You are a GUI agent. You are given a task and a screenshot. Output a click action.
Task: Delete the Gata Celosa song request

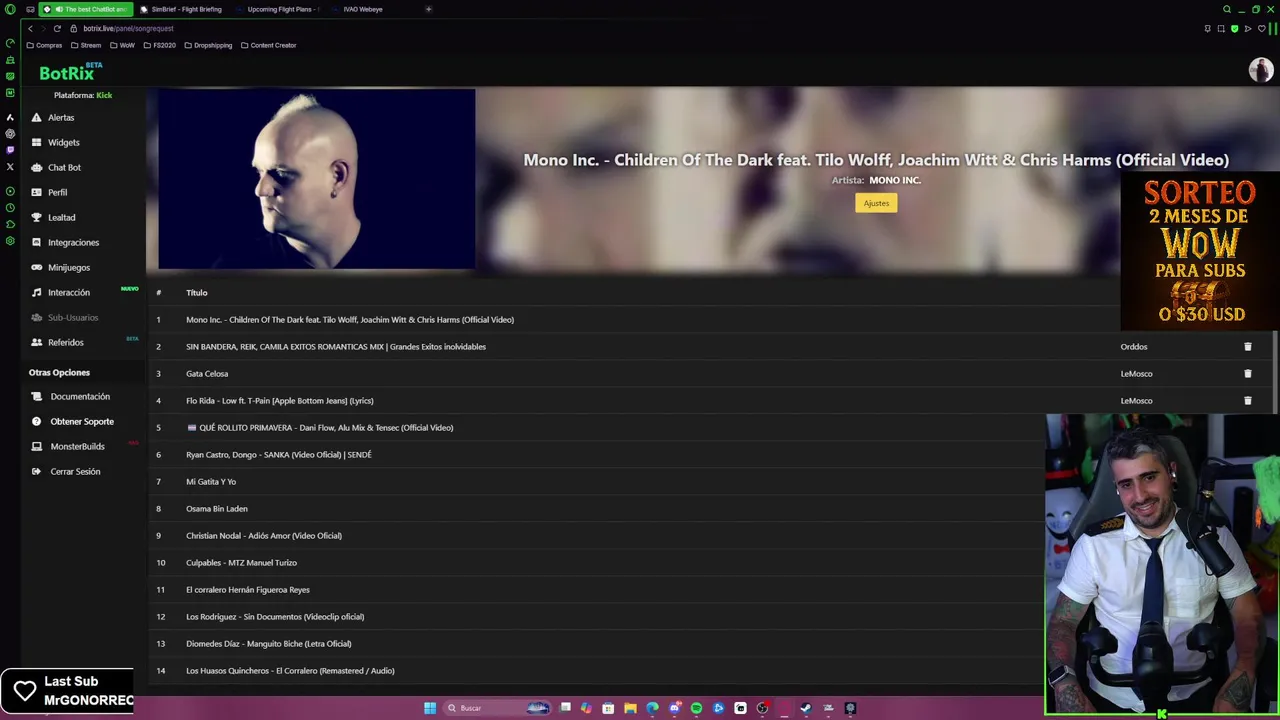point(1247,374)
